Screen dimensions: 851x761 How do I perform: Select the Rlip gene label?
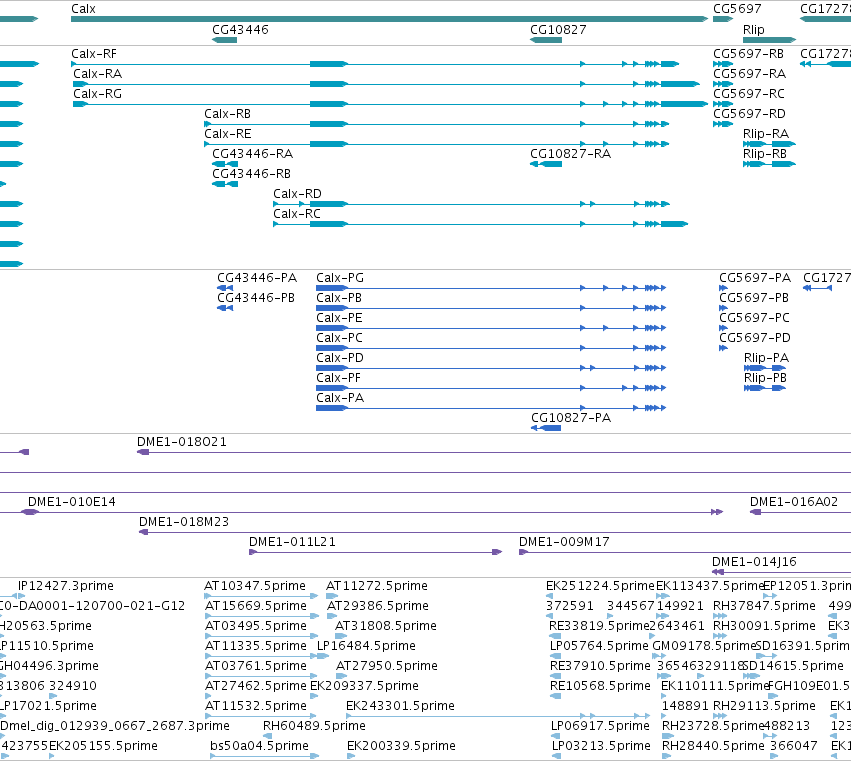coord(753,29)
